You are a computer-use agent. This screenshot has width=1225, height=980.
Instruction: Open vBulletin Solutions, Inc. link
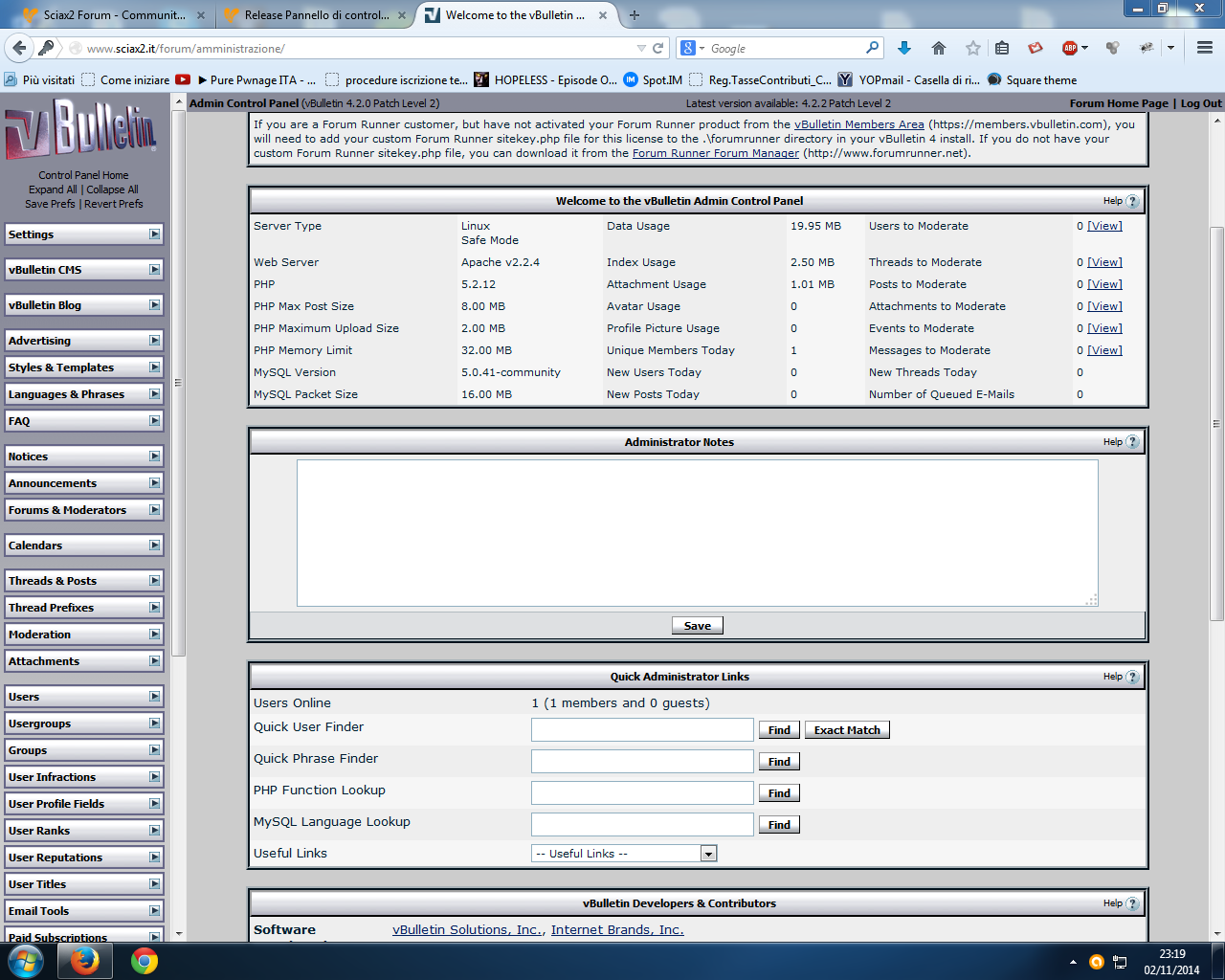(468, 929)
